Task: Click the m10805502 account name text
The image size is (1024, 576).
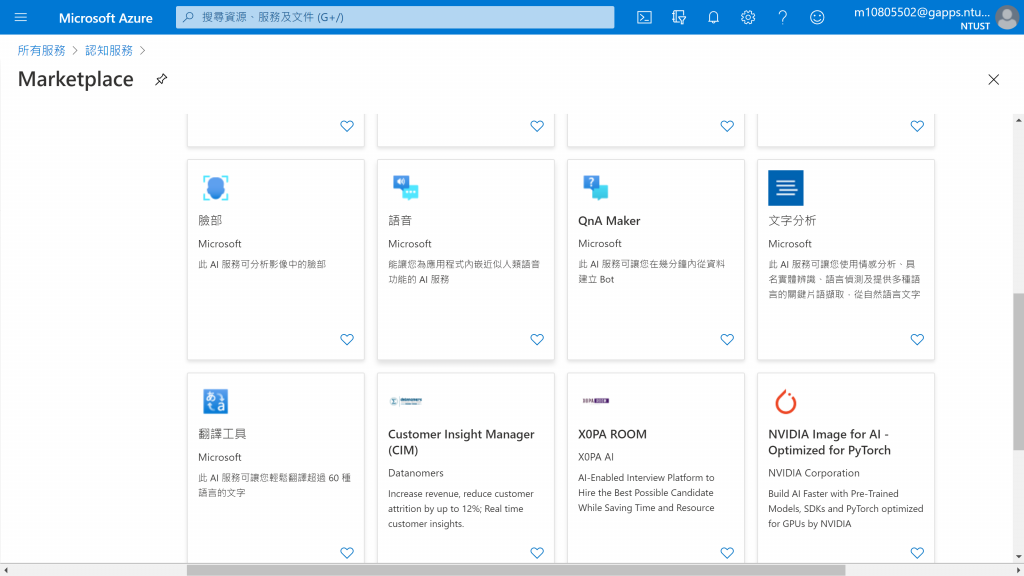Action: pos(921,12)
